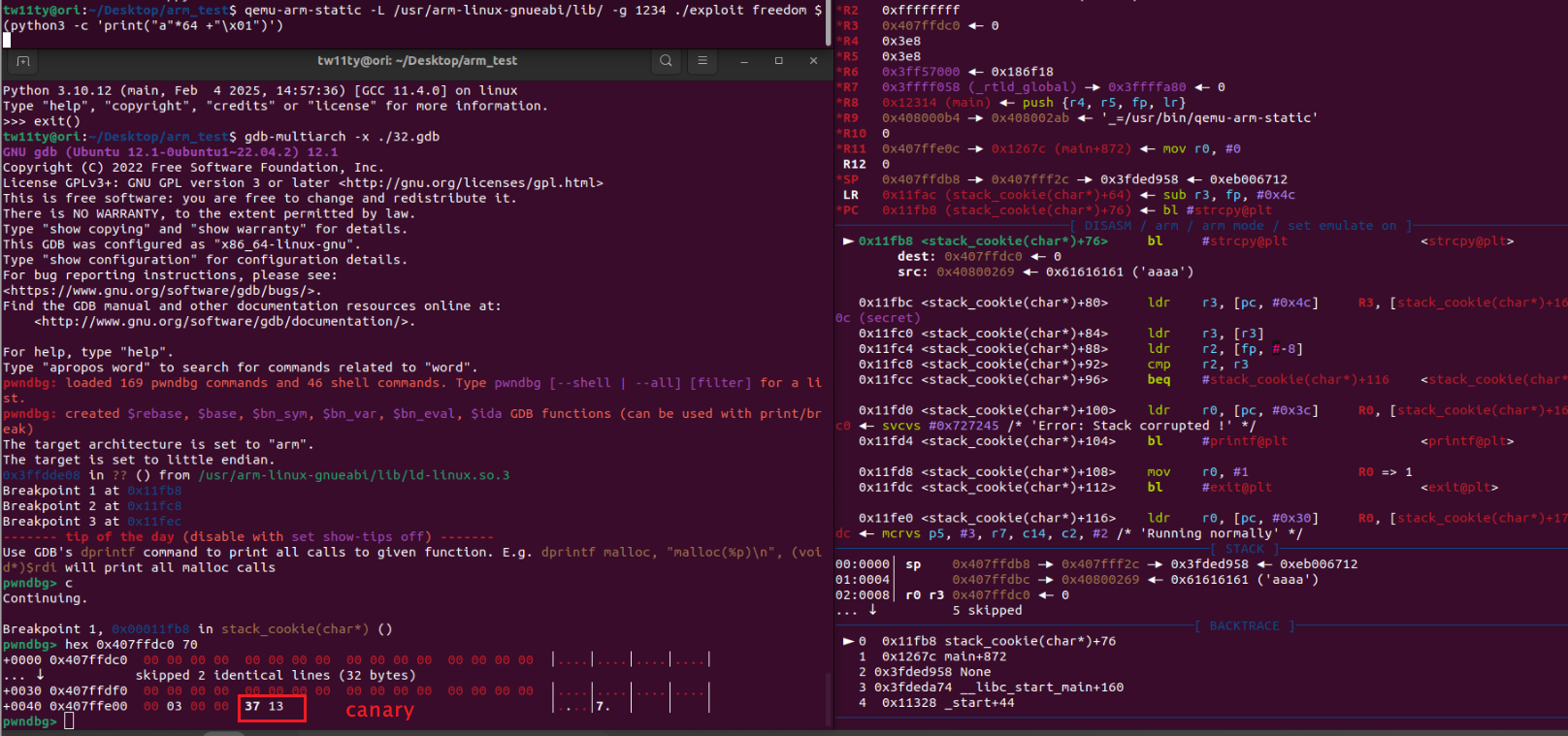1568x736 pixels.
Task: Click the '5 skipped' stack note
Action: tap(987, 611)
